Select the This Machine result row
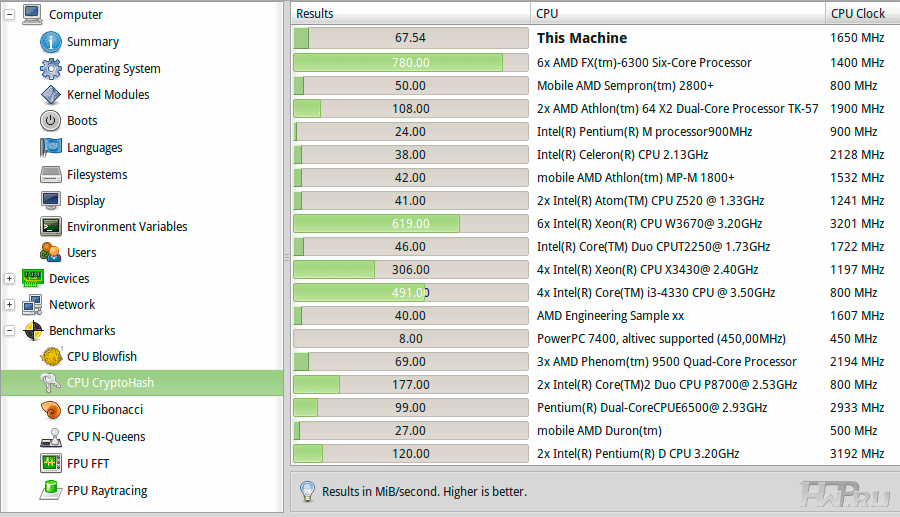This screenshot has height=517, width=900. point(582,38)
